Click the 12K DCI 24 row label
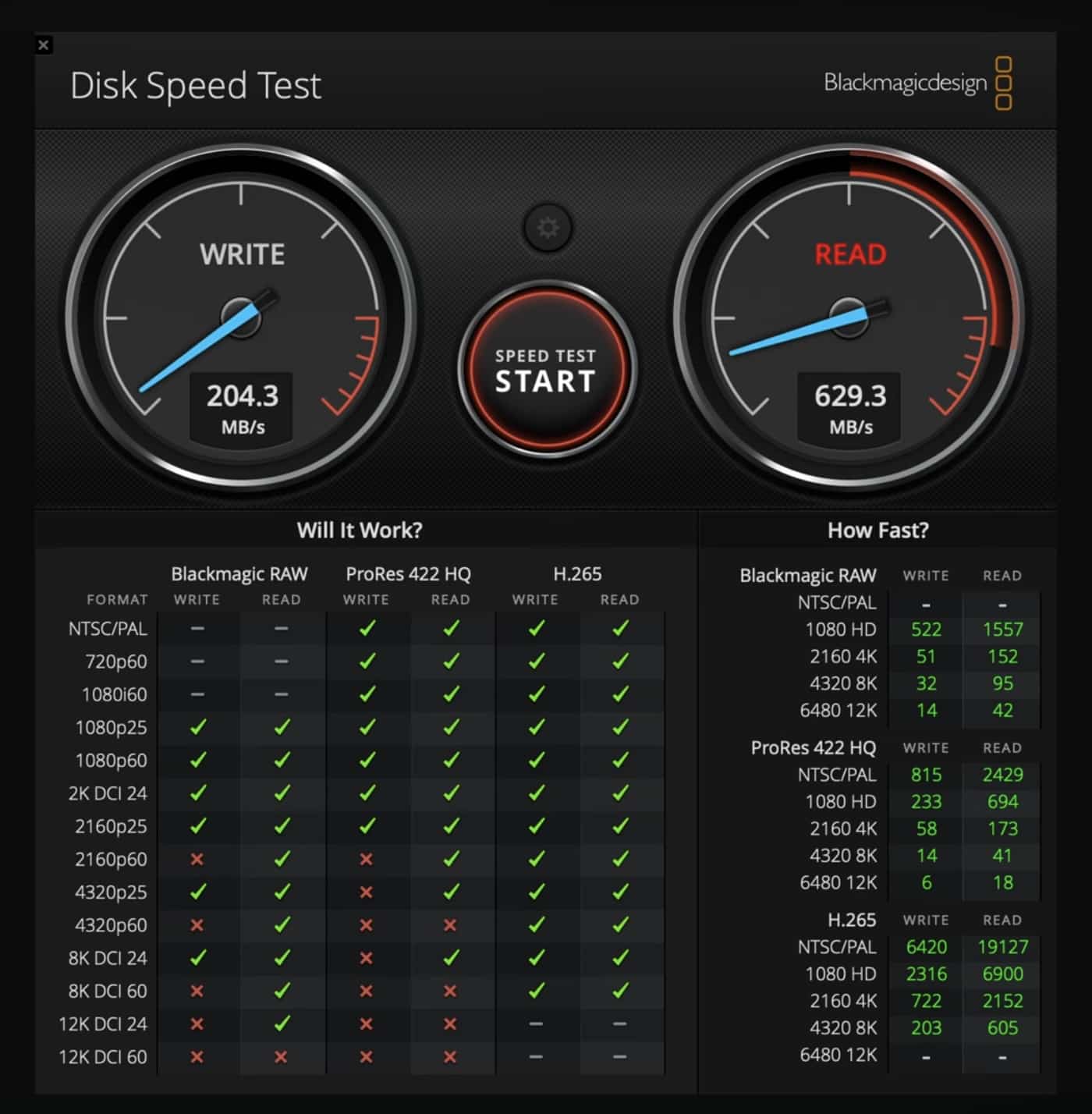The width and height of the screenshot is (1092, 1114). [103, 1024]
